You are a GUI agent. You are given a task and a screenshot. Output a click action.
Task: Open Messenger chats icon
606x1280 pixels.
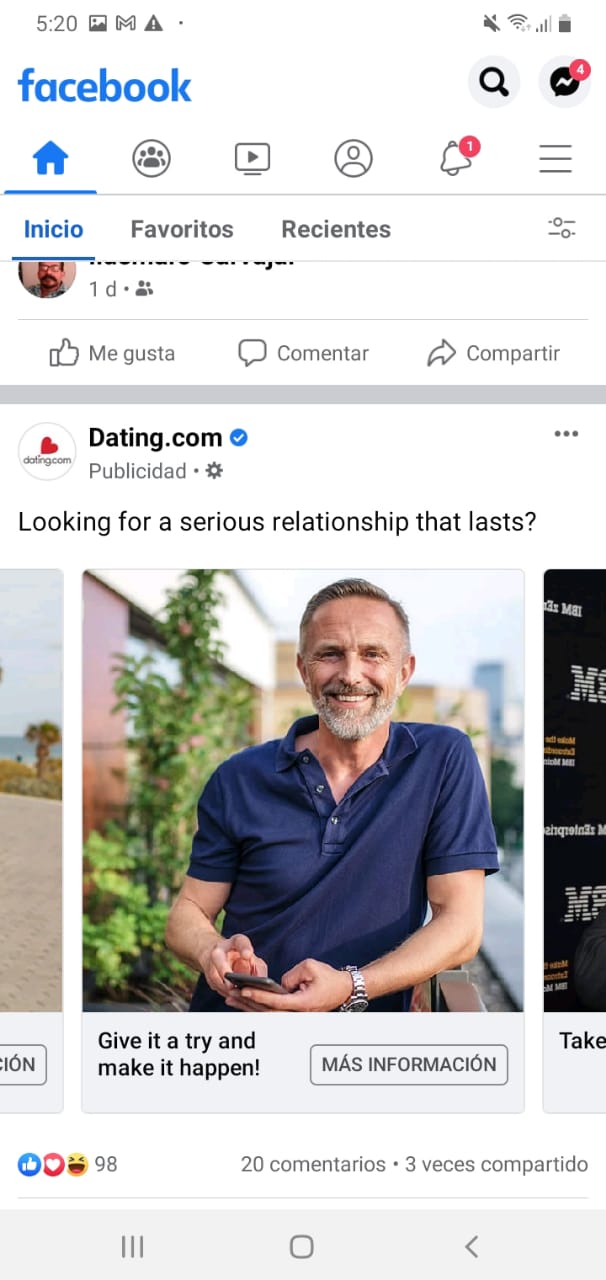(565, 82)
